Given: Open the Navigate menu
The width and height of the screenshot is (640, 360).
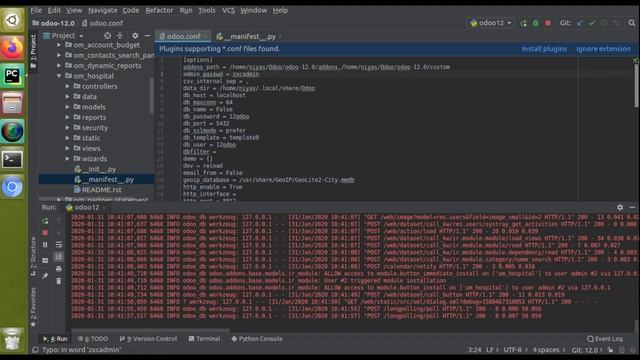Looking at the screenshot, I should 102,10.
